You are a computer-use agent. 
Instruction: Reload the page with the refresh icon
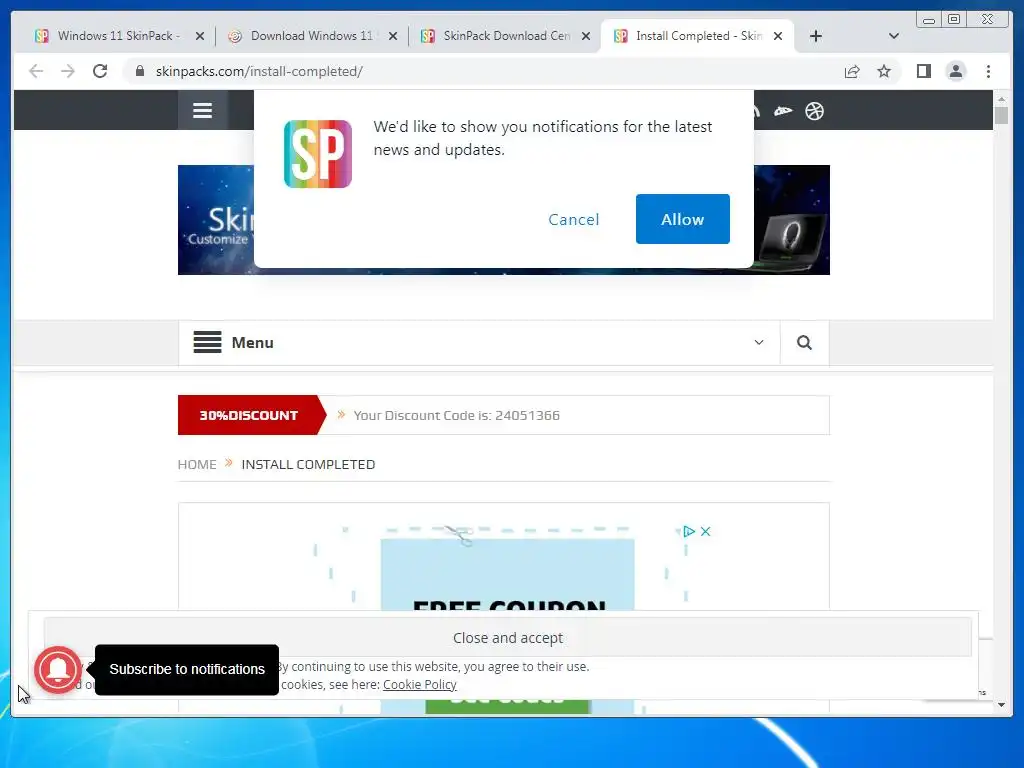100,71
